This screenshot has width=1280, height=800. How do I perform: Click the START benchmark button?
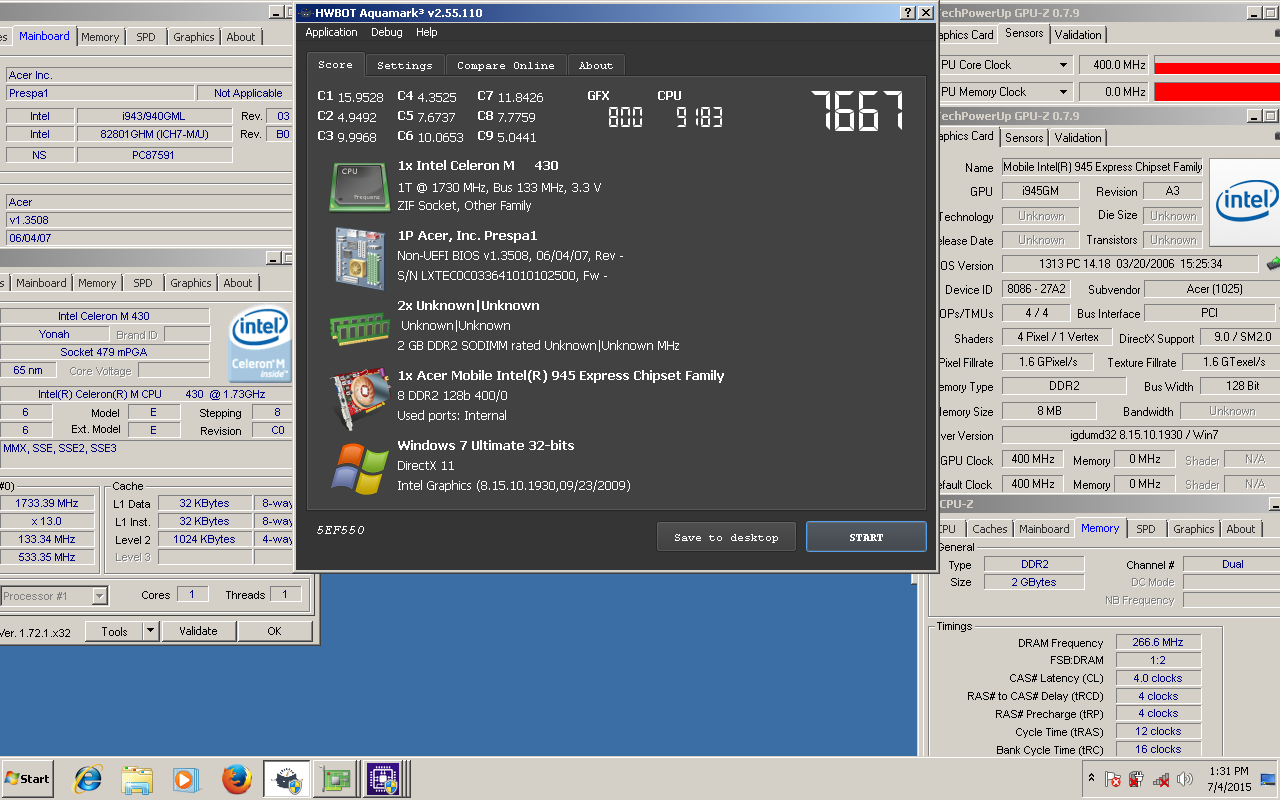point(866,537)
